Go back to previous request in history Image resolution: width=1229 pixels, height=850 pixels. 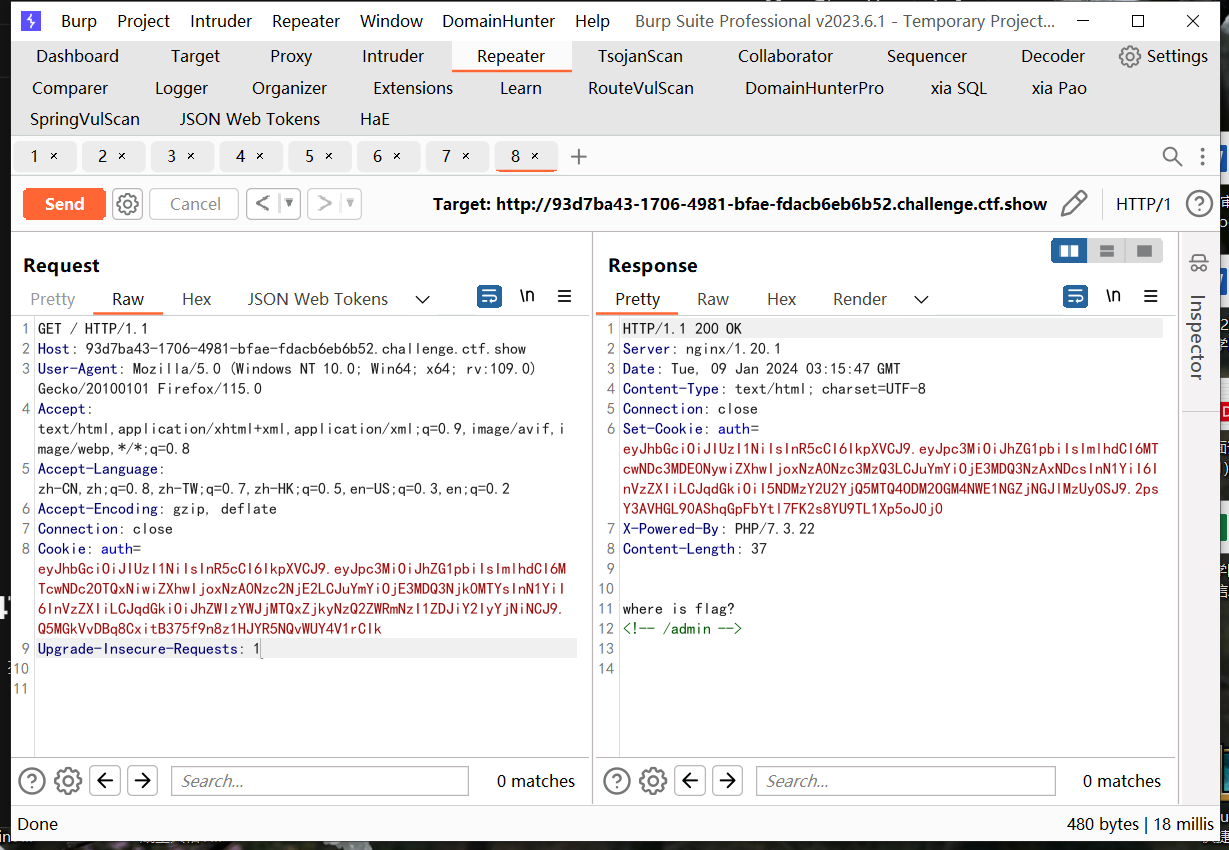263,204
